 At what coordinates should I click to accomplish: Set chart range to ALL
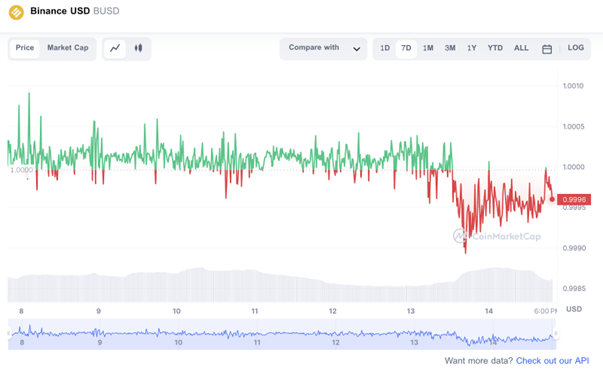(521, 48)
